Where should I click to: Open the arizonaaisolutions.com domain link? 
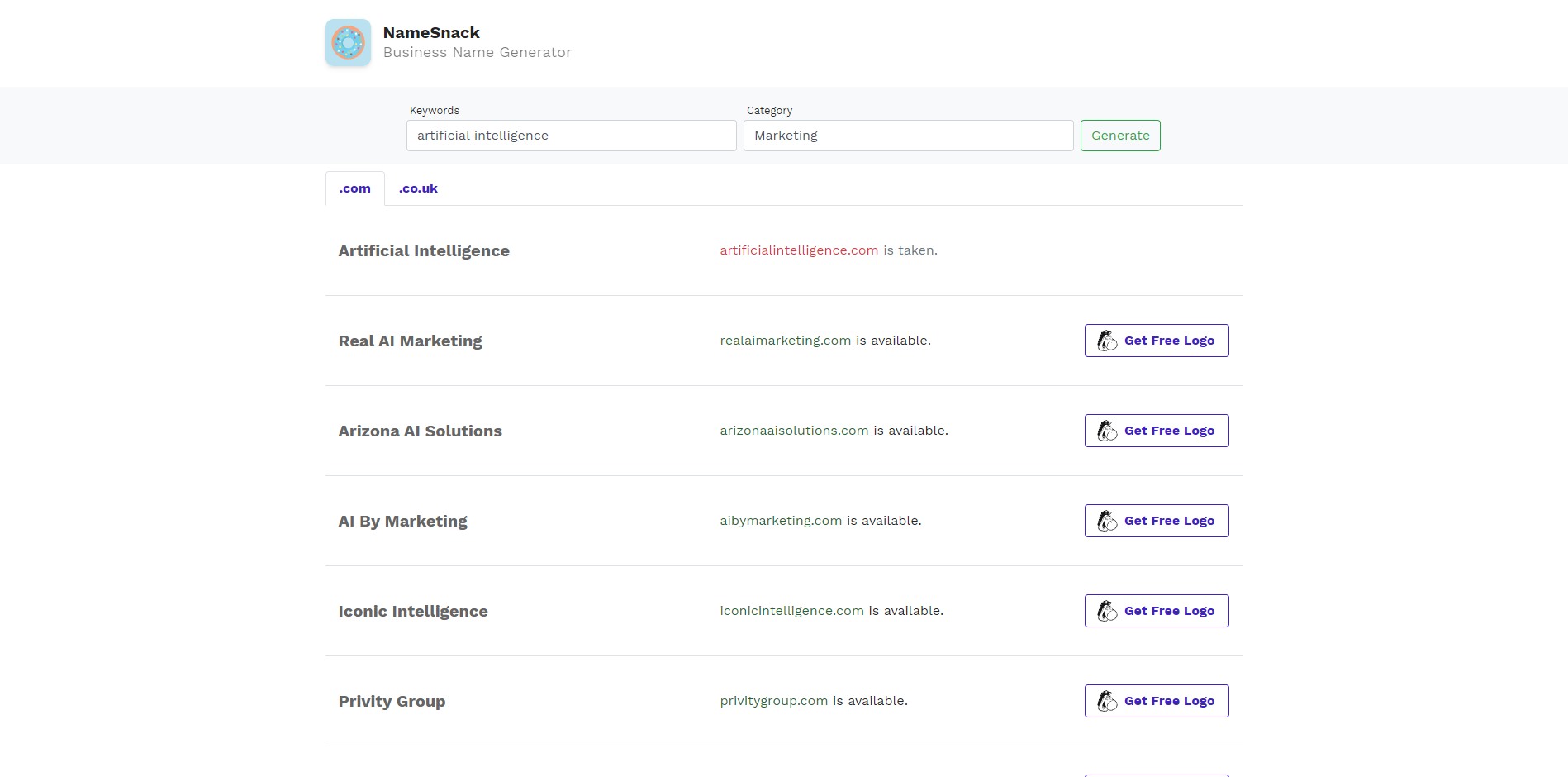[x=794, y=431]
